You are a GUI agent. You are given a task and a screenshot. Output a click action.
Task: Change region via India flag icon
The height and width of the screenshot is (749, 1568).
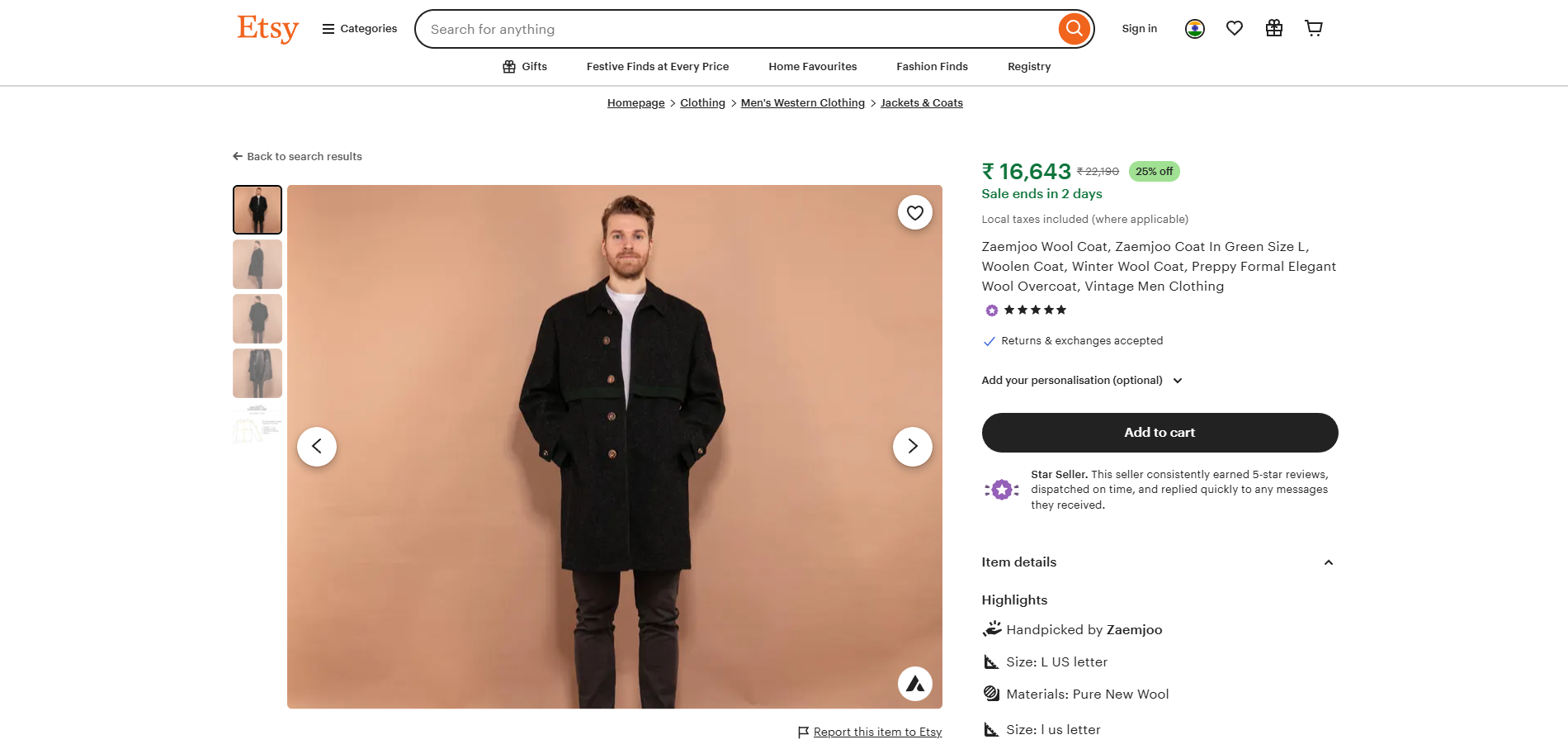click(x=1194, y=29)
